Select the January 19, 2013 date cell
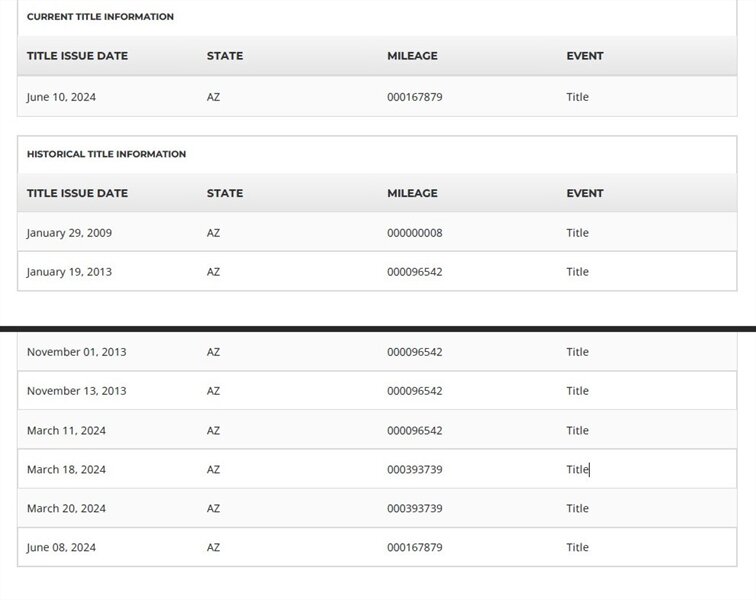 (69, 272)
